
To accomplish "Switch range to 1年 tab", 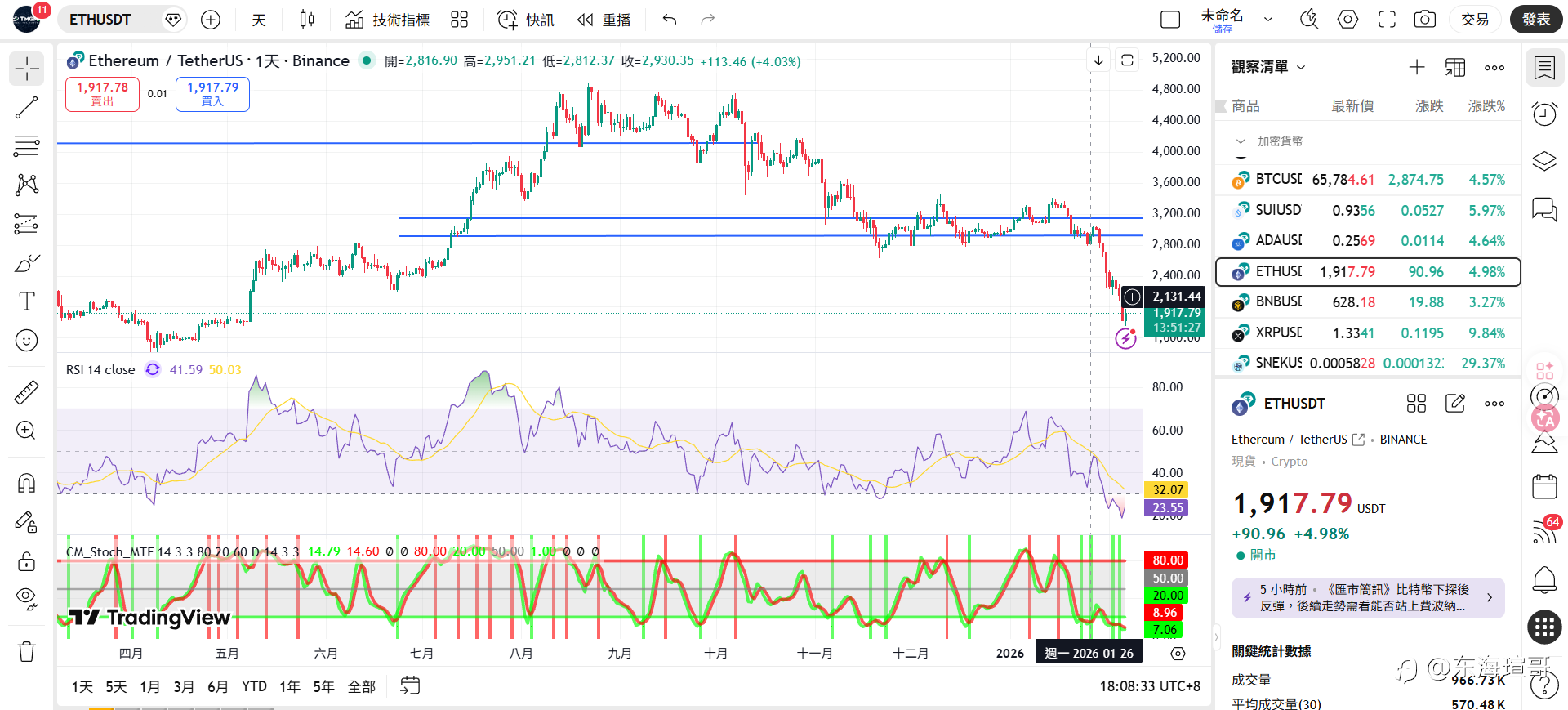I will 290,686.
